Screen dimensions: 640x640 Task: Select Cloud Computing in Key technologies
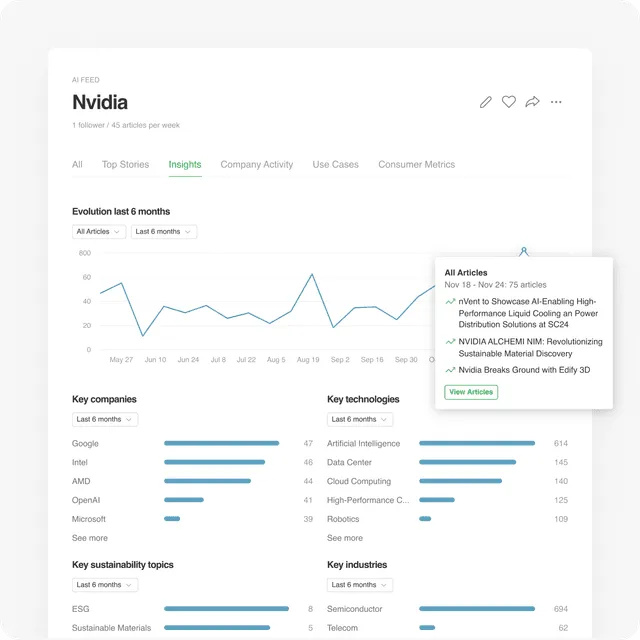[x=359, y=481]
